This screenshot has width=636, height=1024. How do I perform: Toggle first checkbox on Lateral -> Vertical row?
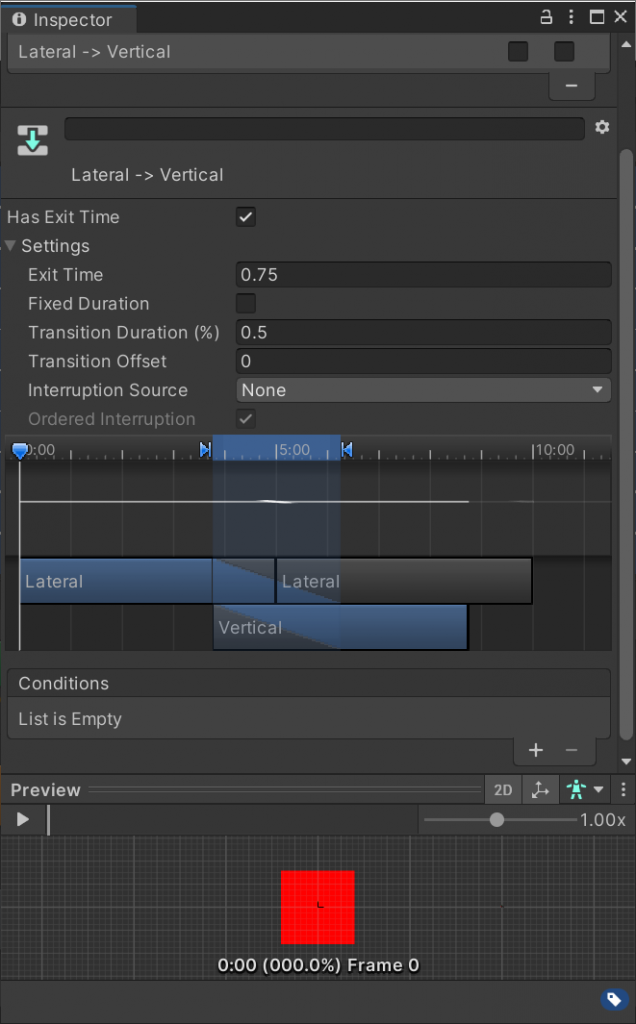click(518, 52)
